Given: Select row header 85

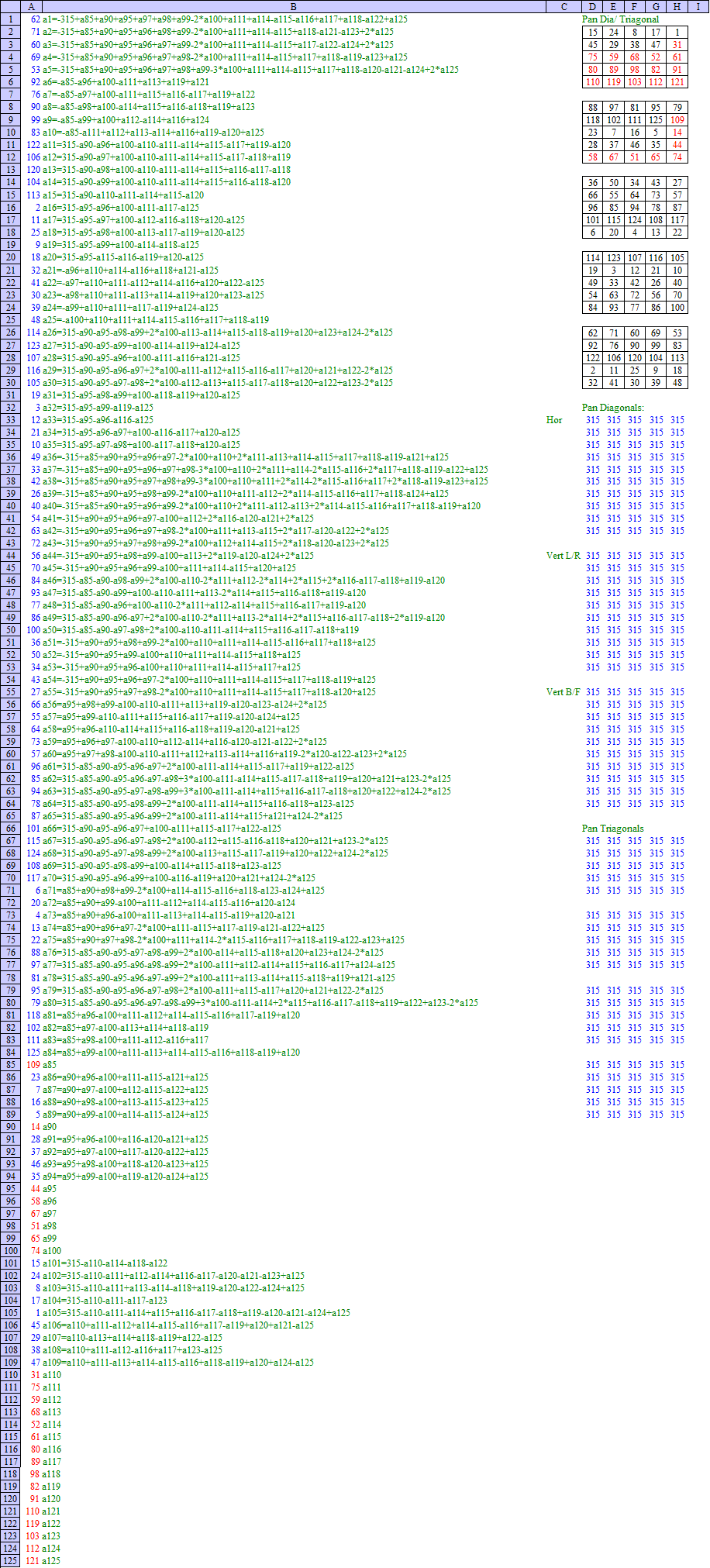Looking at the screenshot, I should [x=11, y=1064].
